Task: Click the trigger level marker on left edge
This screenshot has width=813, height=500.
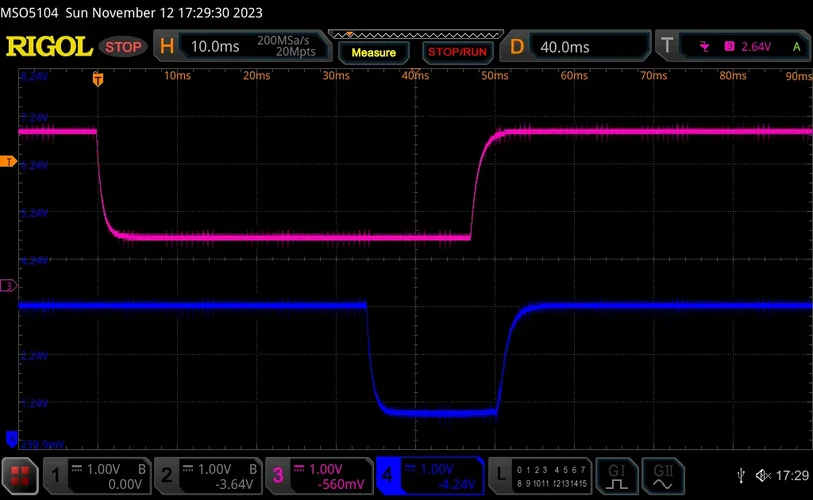Action: pyautogui.click(x=9, y=161)
